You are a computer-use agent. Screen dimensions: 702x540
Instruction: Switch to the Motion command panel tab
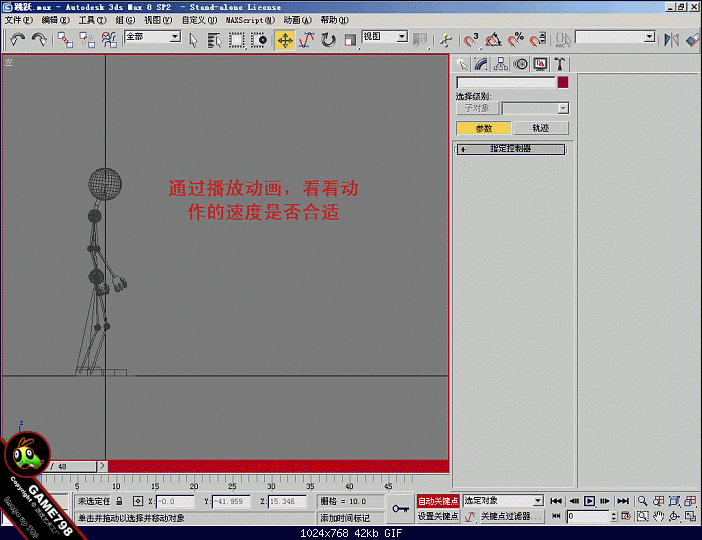521,64
